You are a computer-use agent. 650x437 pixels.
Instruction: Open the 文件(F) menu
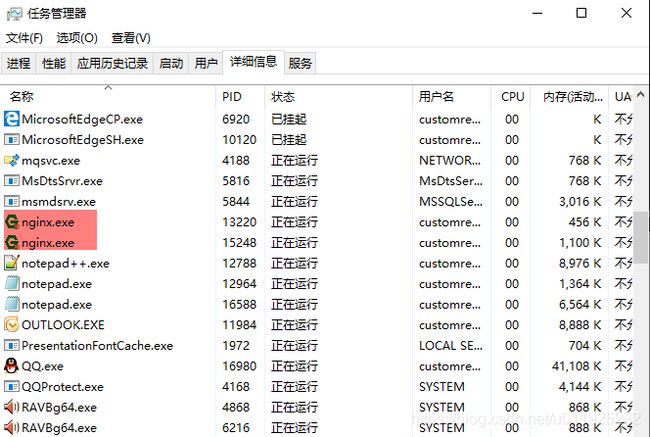point(24,38)
